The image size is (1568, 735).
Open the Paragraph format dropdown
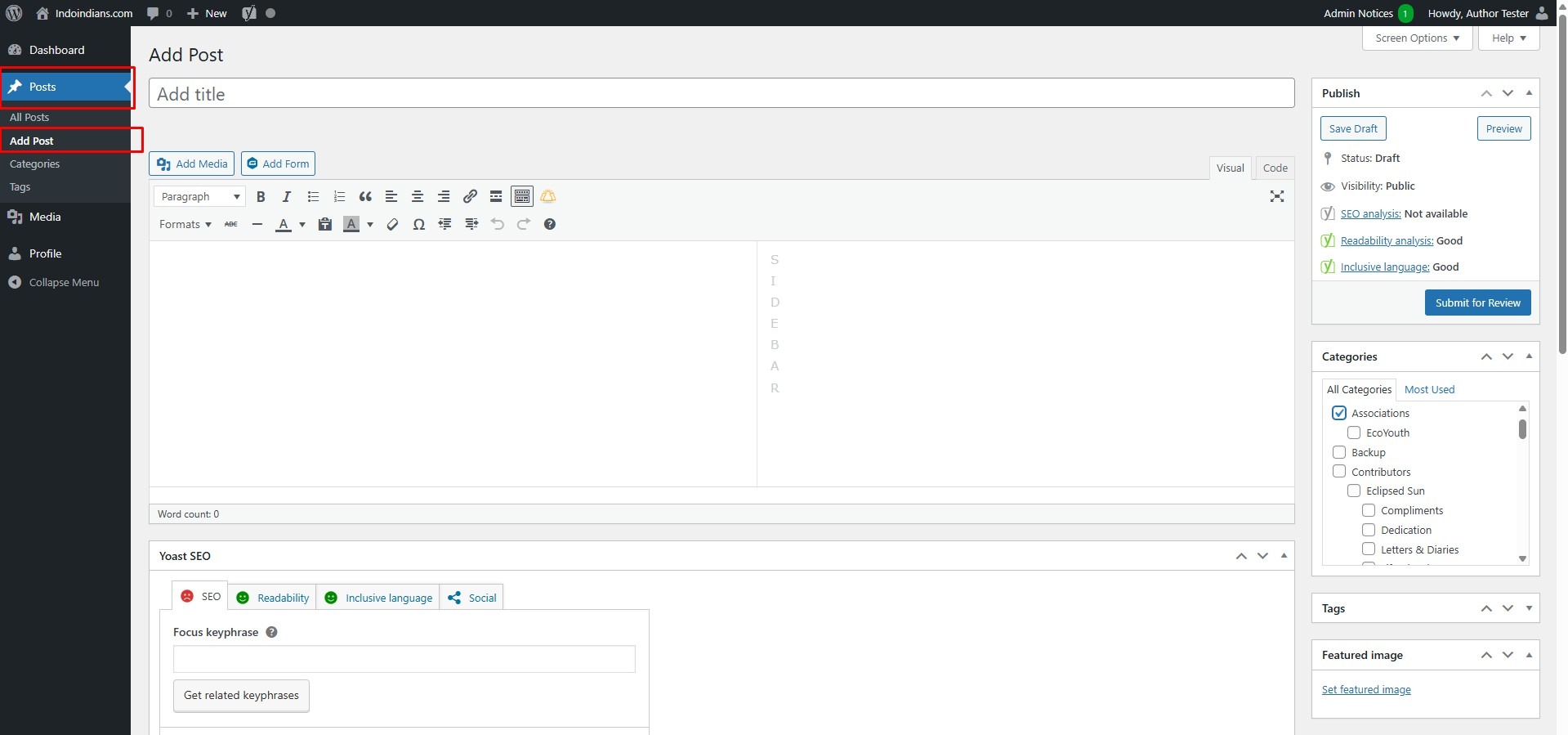199,197
